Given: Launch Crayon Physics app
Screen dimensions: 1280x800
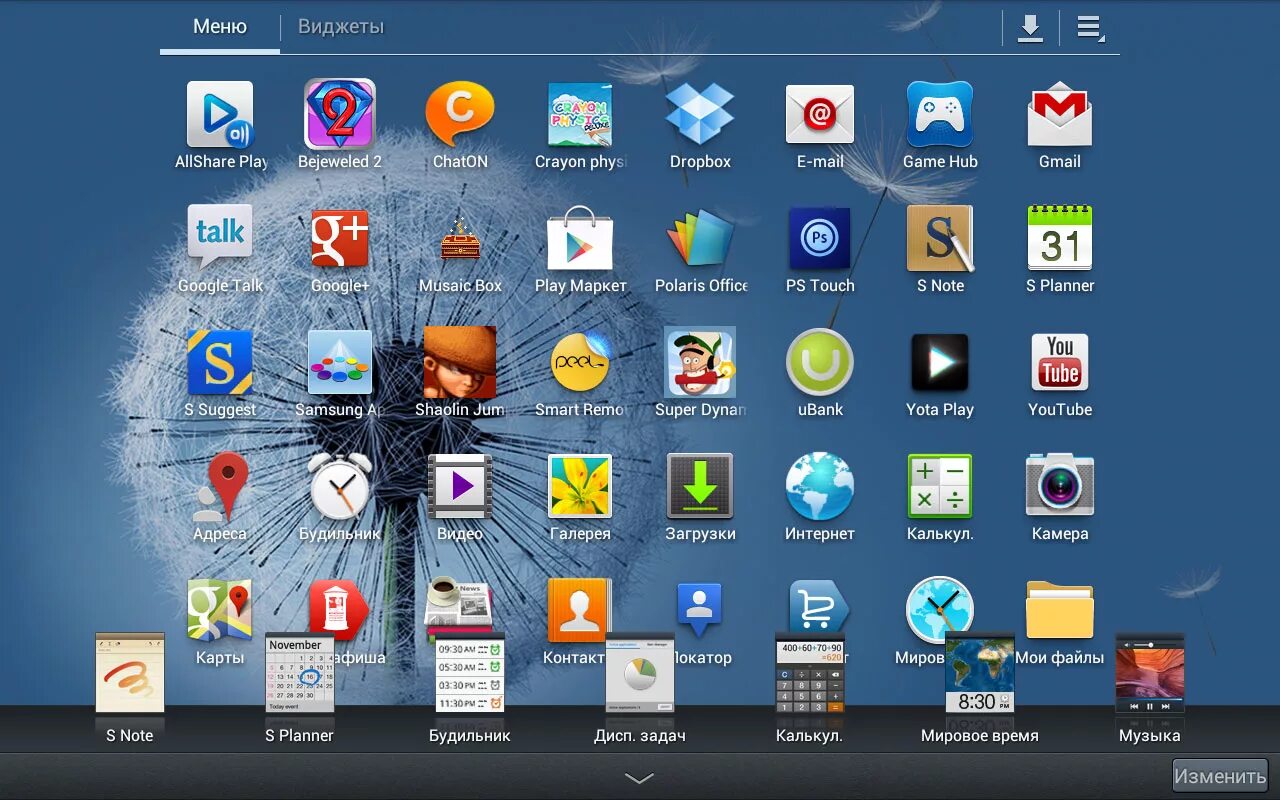Looking at the screenshot, I should (x=580, y=114).
